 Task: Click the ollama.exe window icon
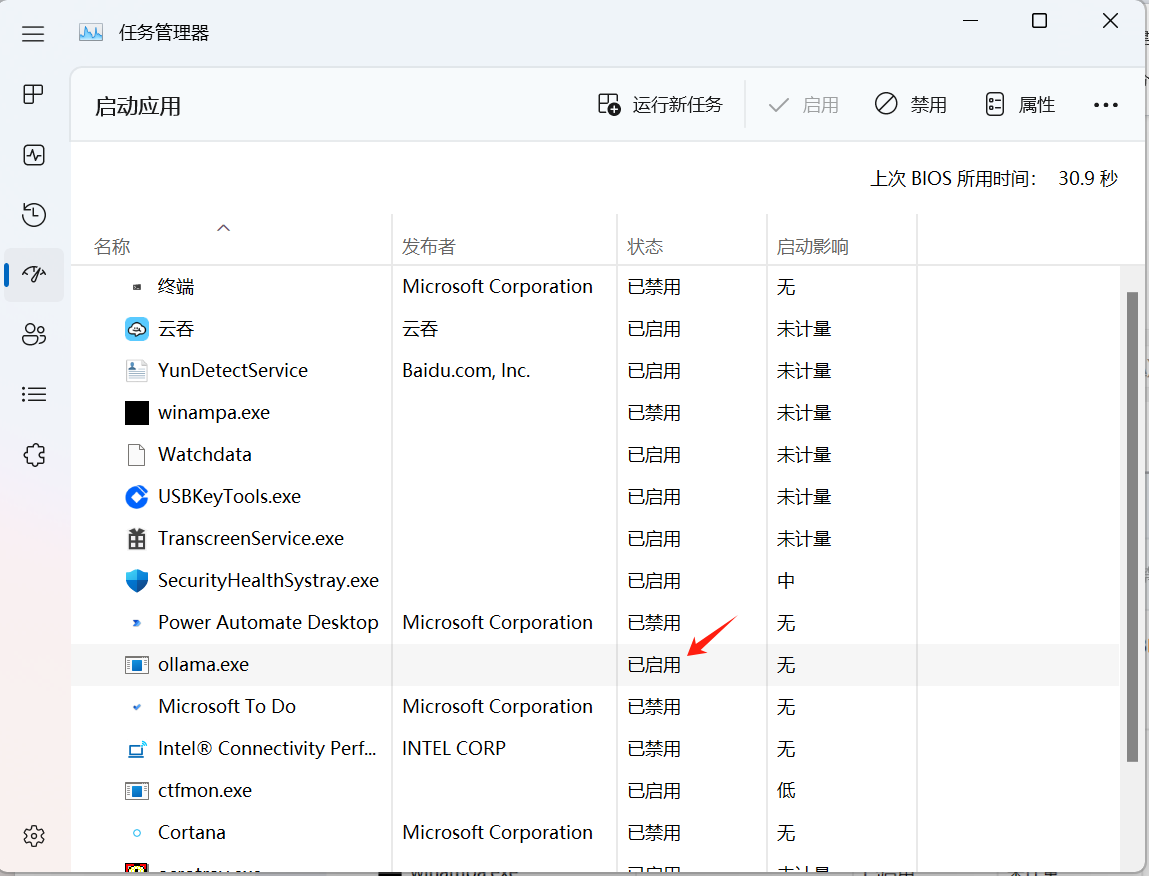coord(137,665)
